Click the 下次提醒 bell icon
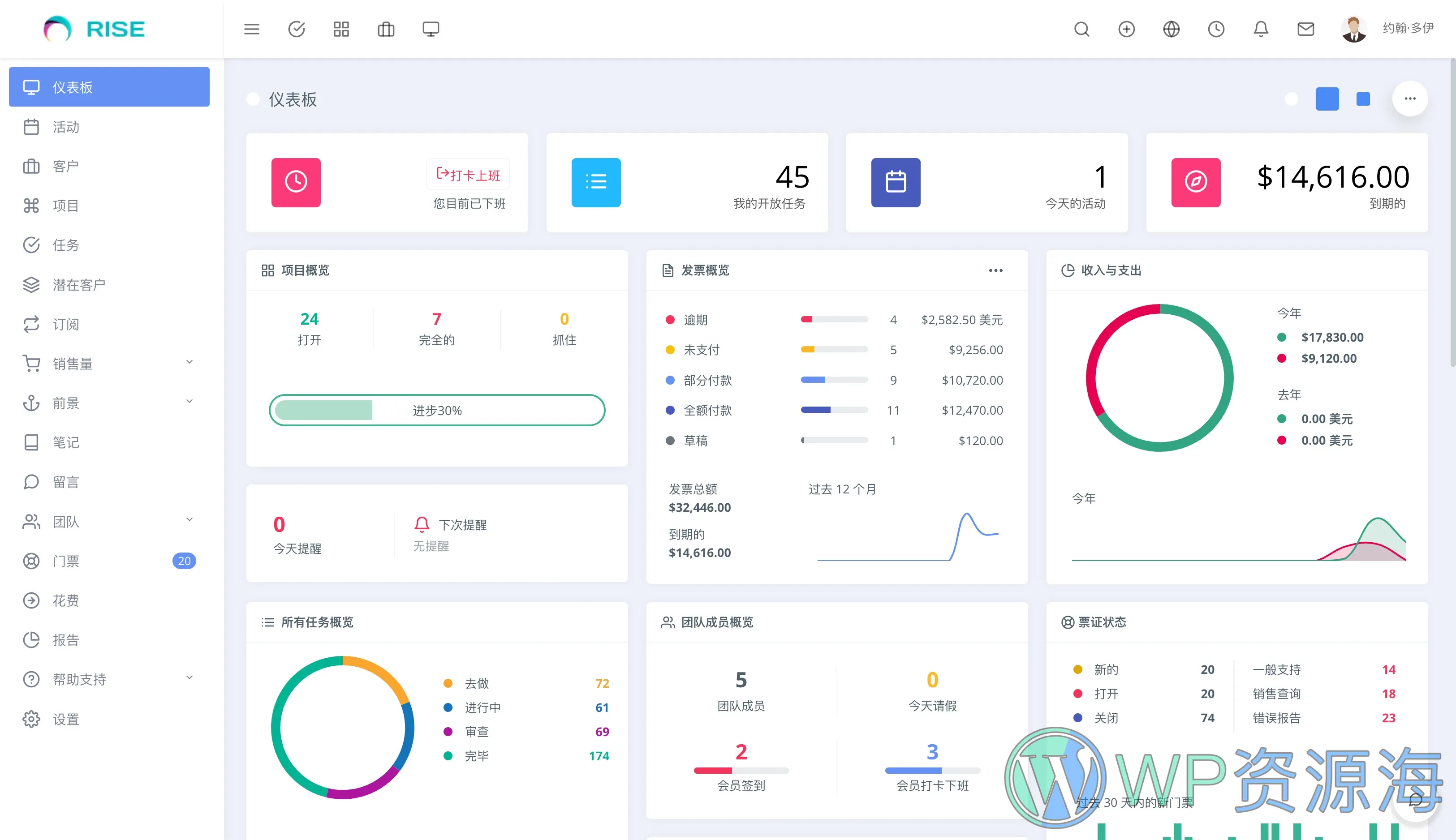 (422, 524)
